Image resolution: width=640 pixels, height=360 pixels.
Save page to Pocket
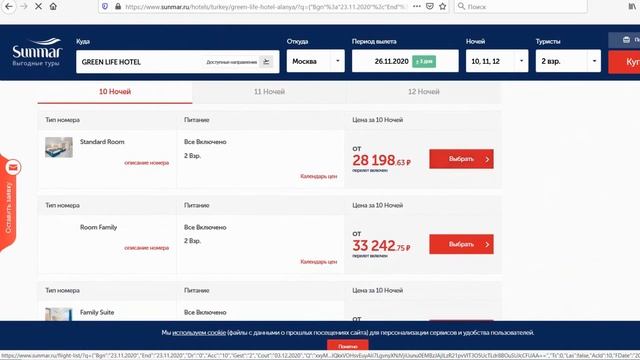(430, 7)
